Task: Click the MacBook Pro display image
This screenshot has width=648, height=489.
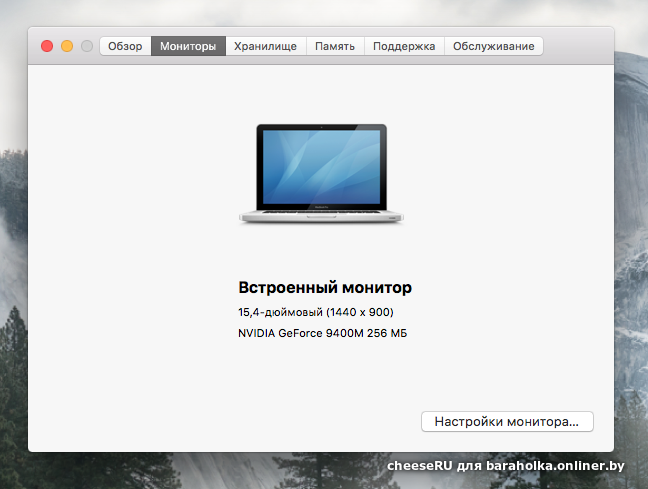Action: (321, 174)
